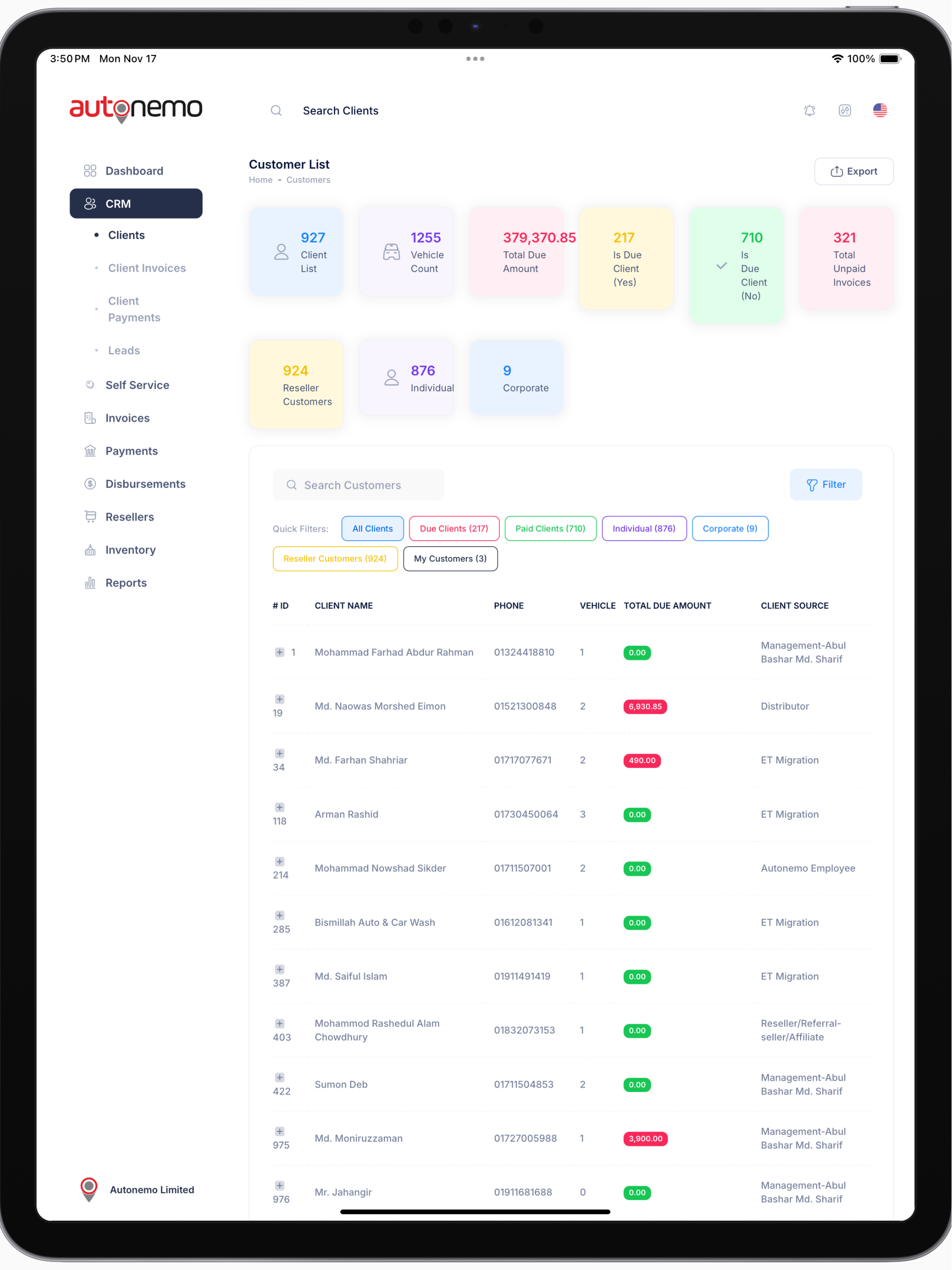Click the CRM people icon

tap(90, 204)
